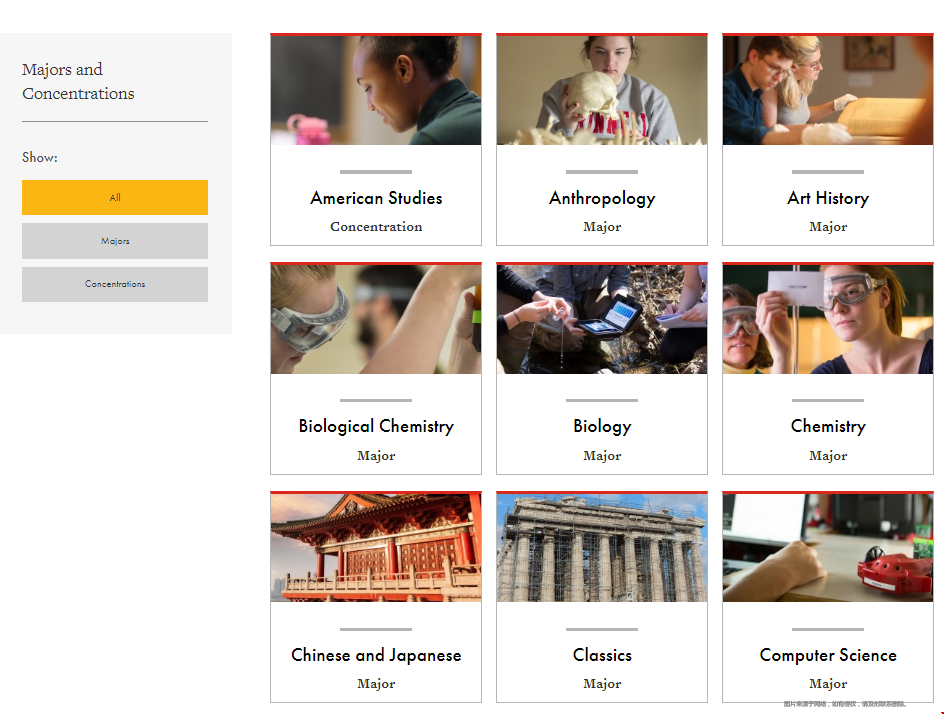
Task: Show only Concentrations filter
Action: point(115,284)
